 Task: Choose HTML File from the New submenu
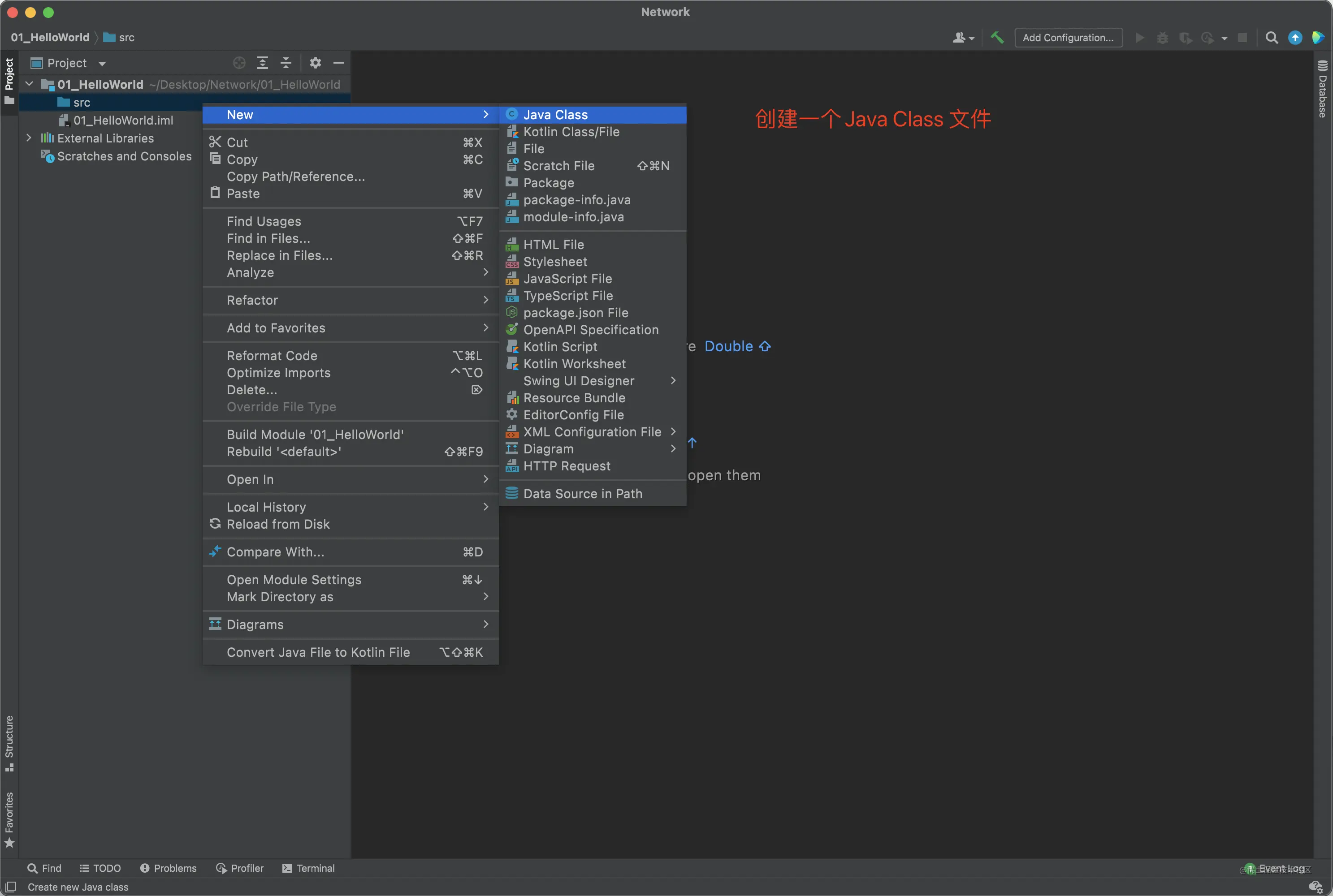click(x=593, y=245)
